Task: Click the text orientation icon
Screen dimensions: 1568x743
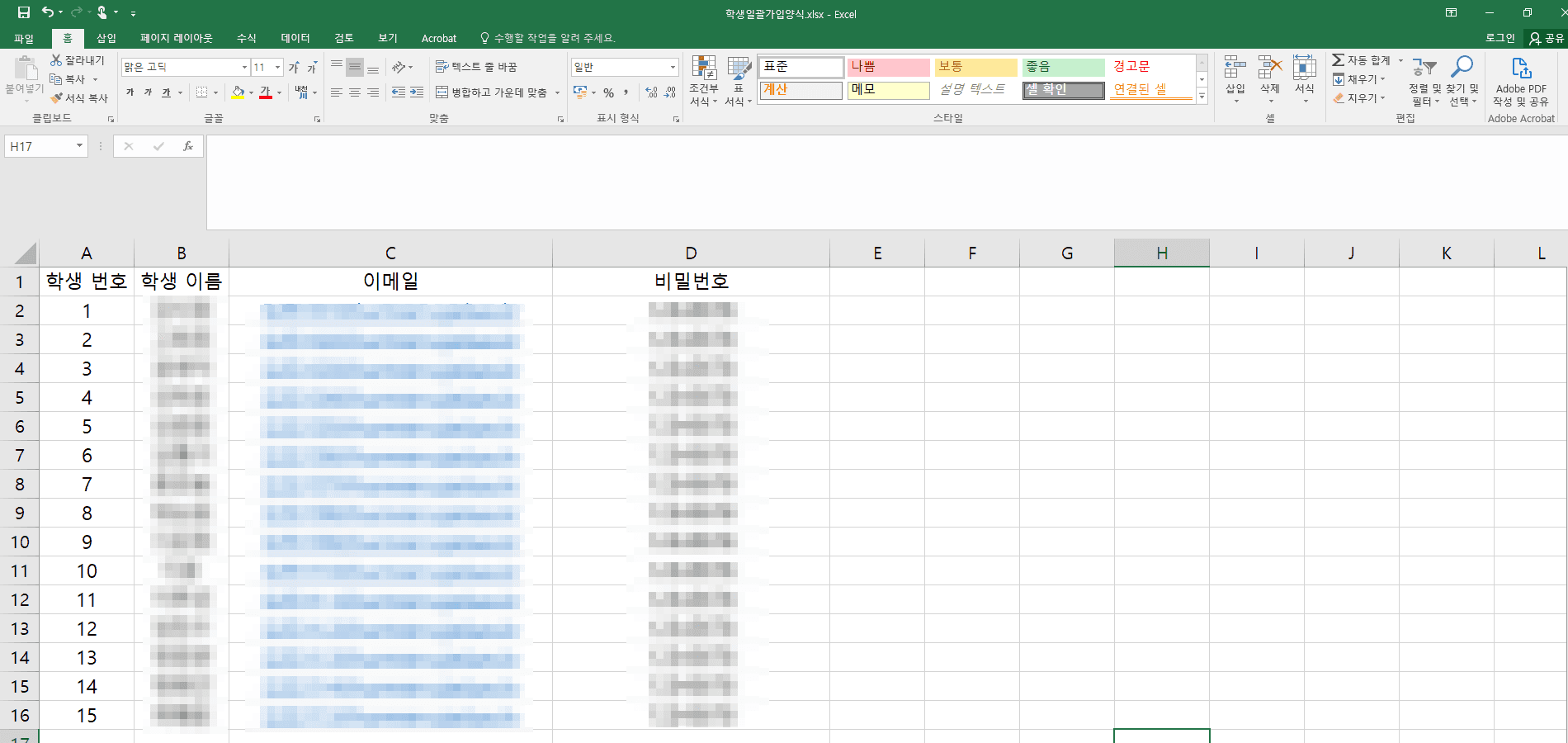Action: click(x=399, y=67)
